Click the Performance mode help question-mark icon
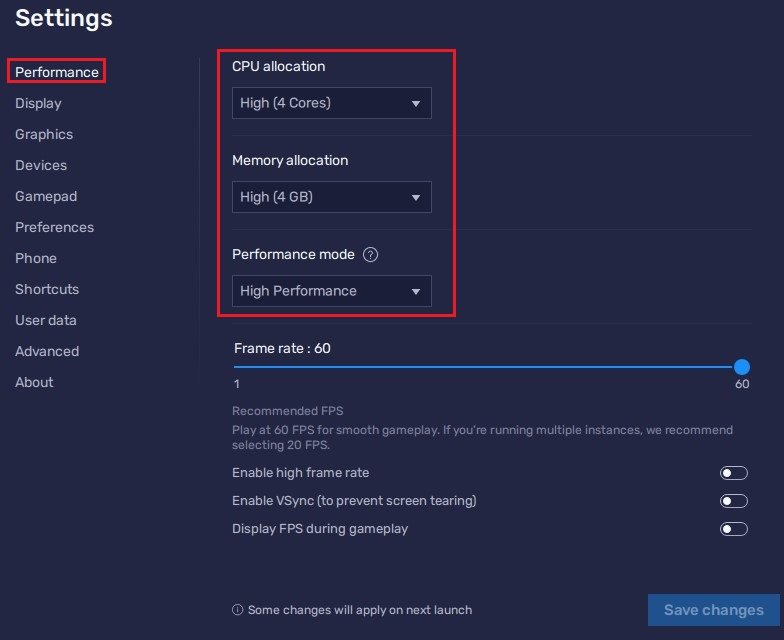 pyautogui.click(x=371, y=255)
